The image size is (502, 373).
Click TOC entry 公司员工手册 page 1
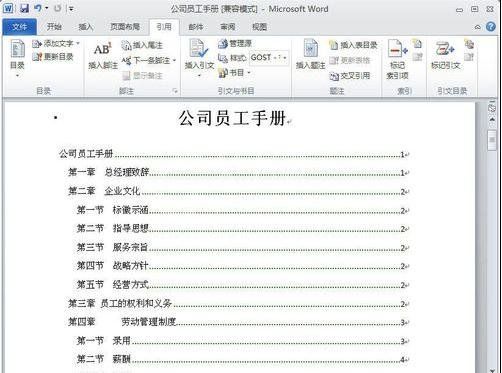(234, 154)
